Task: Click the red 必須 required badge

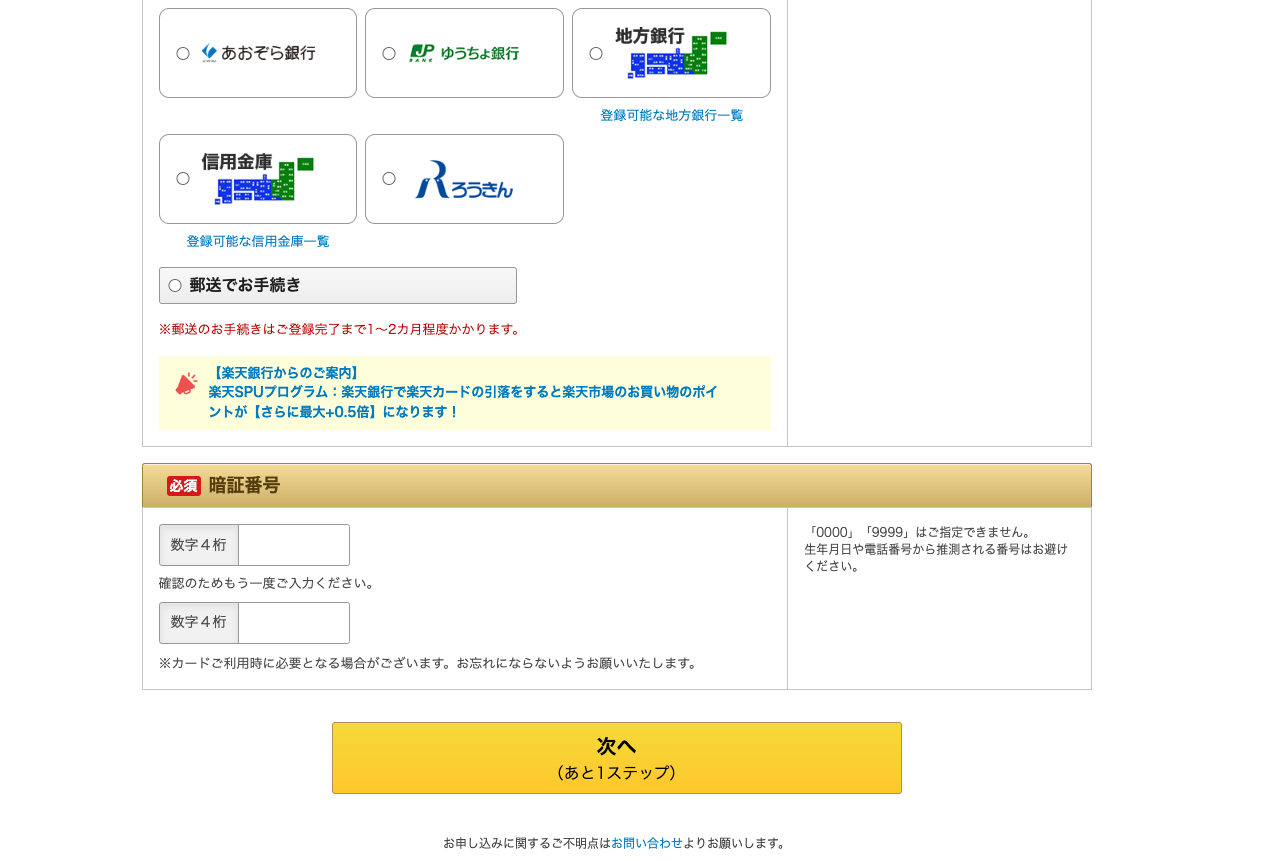Action: (x=183, y=485)
